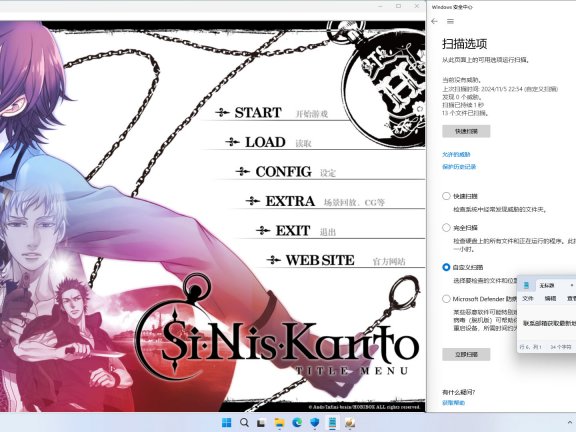The height and width of the screenshot is (432, 576).
Task: Click the 立即扫描 button
Action: click(x=466, y=354)
